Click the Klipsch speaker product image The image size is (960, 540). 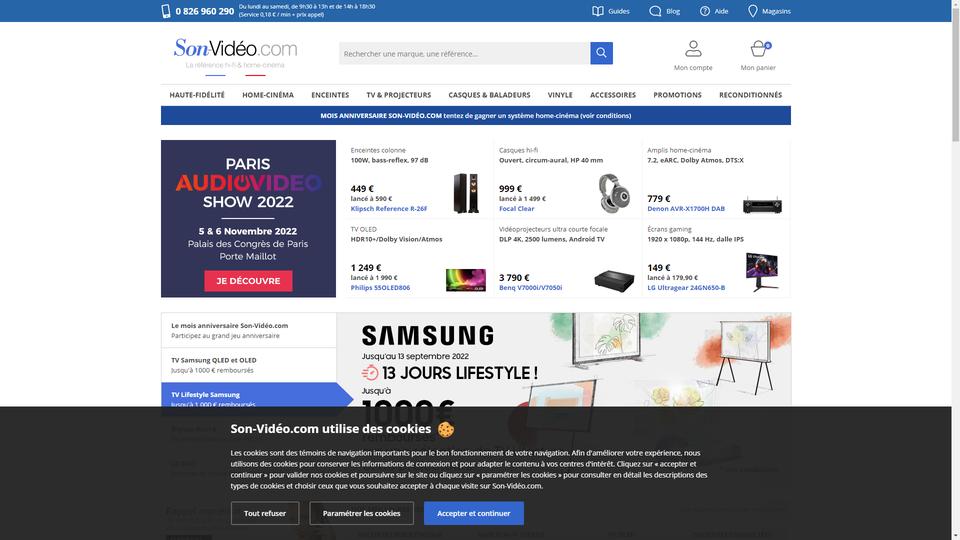click(466, 193)
